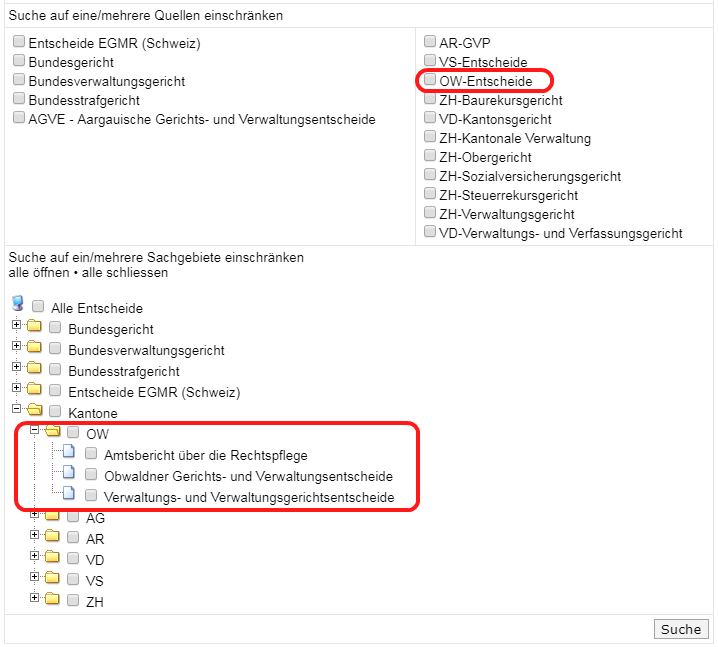The width and height of the screenshot is (718, 647).
Task: Check the ZH-Steuerrekursgericht checkbox
Action: 430,193
